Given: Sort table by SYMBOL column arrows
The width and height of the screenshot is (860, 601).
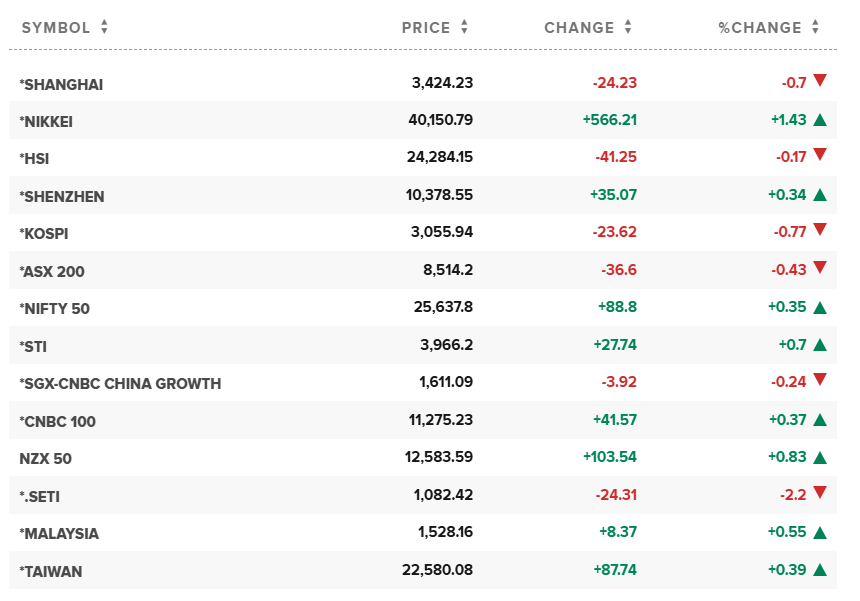Looking at the screenshot, I should (x=104, y=28).
